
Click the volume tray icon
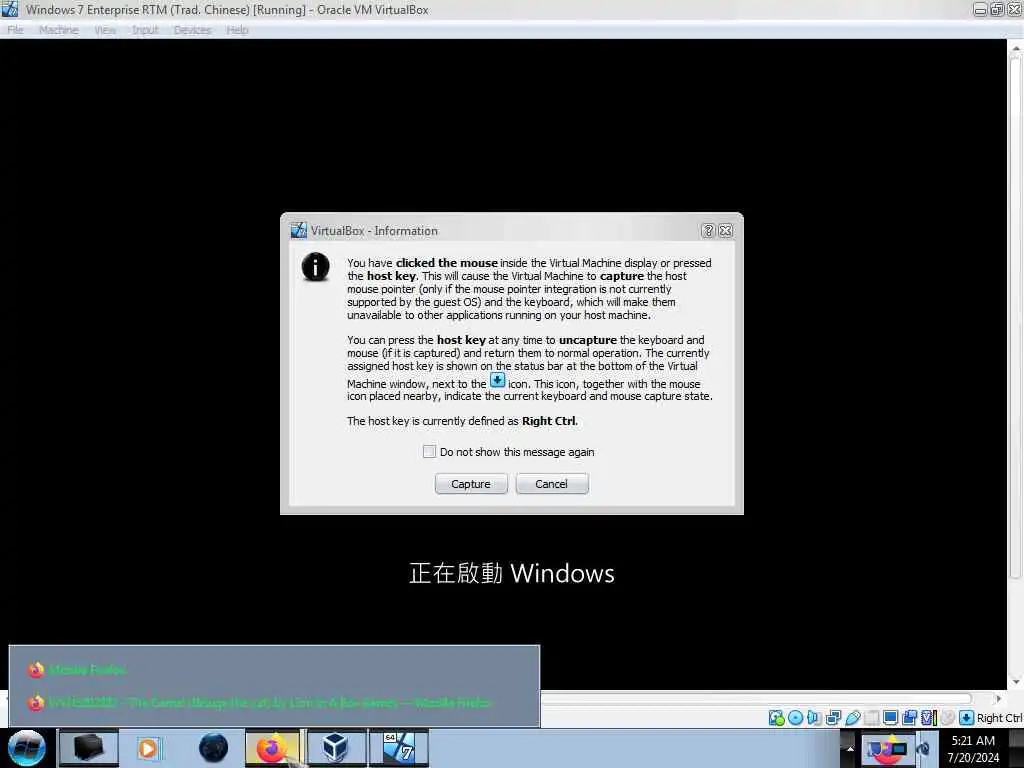point(923,749)
